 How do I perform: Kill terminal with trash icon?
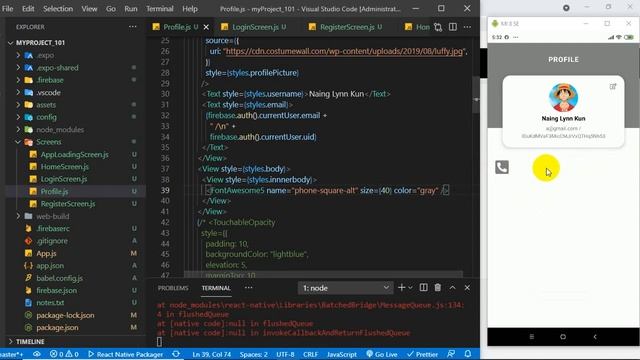[438, 288]
